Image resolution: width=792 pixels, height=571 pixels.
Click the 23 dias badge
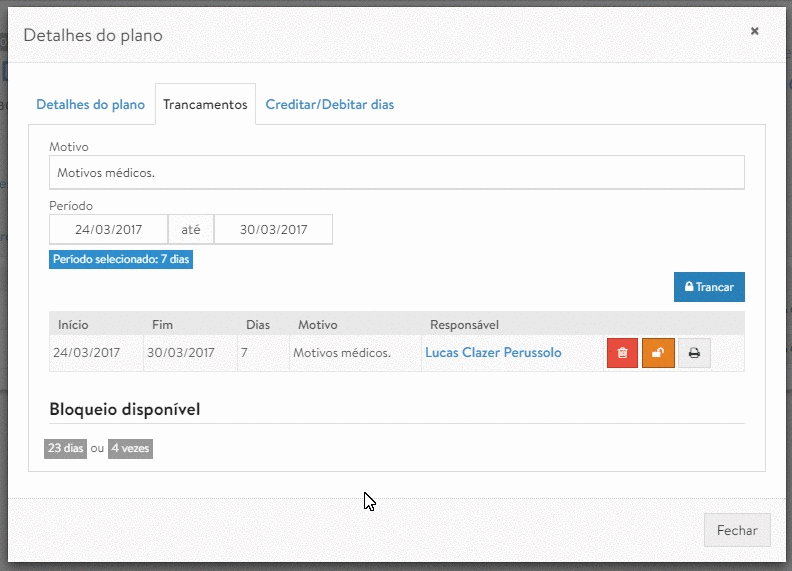tap(66, 449)
